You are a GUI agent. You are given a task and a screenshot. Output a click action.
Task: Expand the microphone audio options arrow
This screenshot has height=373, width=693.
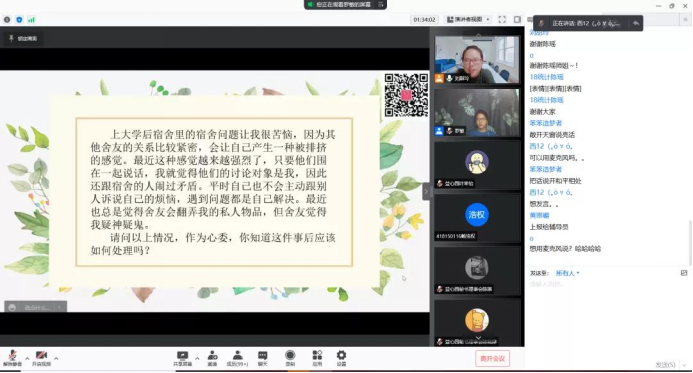point(27,358)
